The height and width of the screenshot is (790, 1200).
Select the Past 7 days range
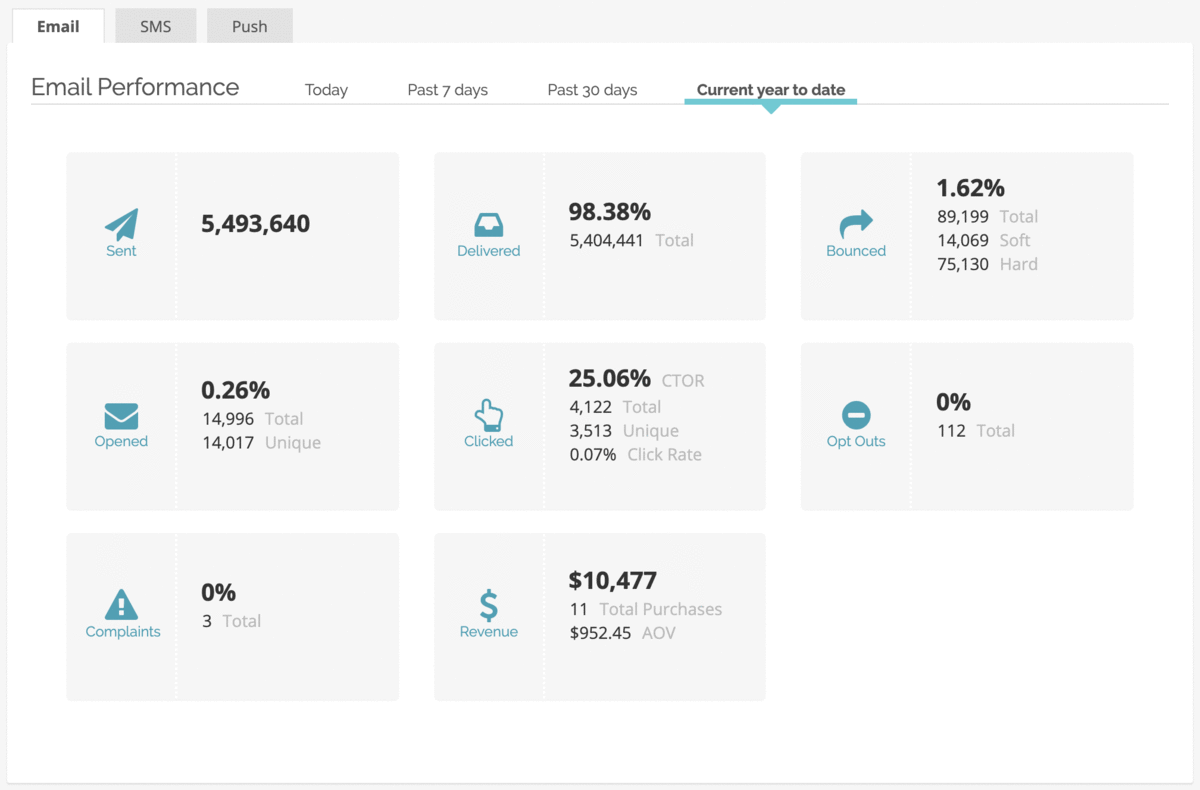point(447,90)
